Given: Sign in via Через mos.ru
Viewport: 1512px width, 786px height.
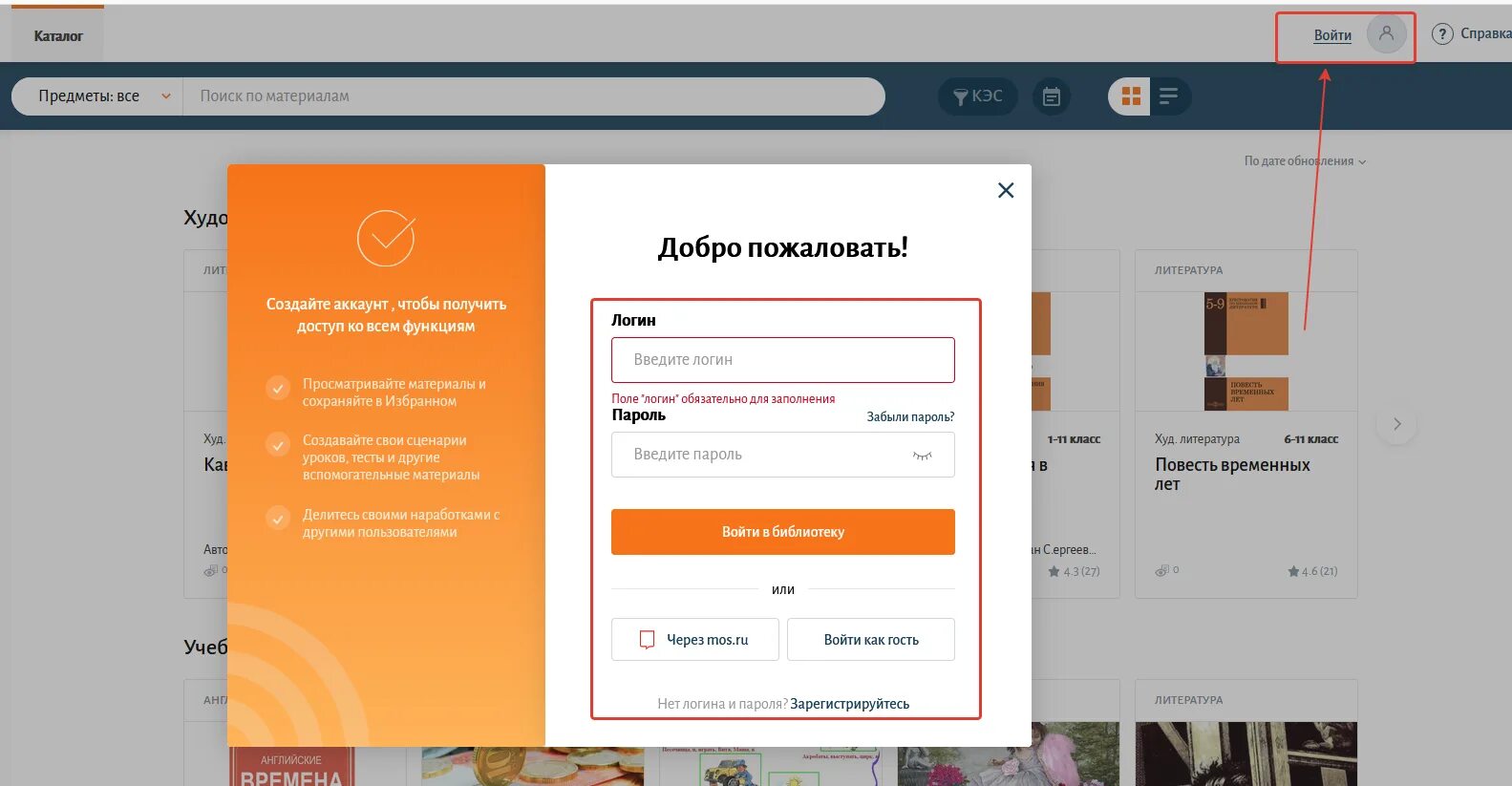Looking at the screenshot, I should [694, 640].
